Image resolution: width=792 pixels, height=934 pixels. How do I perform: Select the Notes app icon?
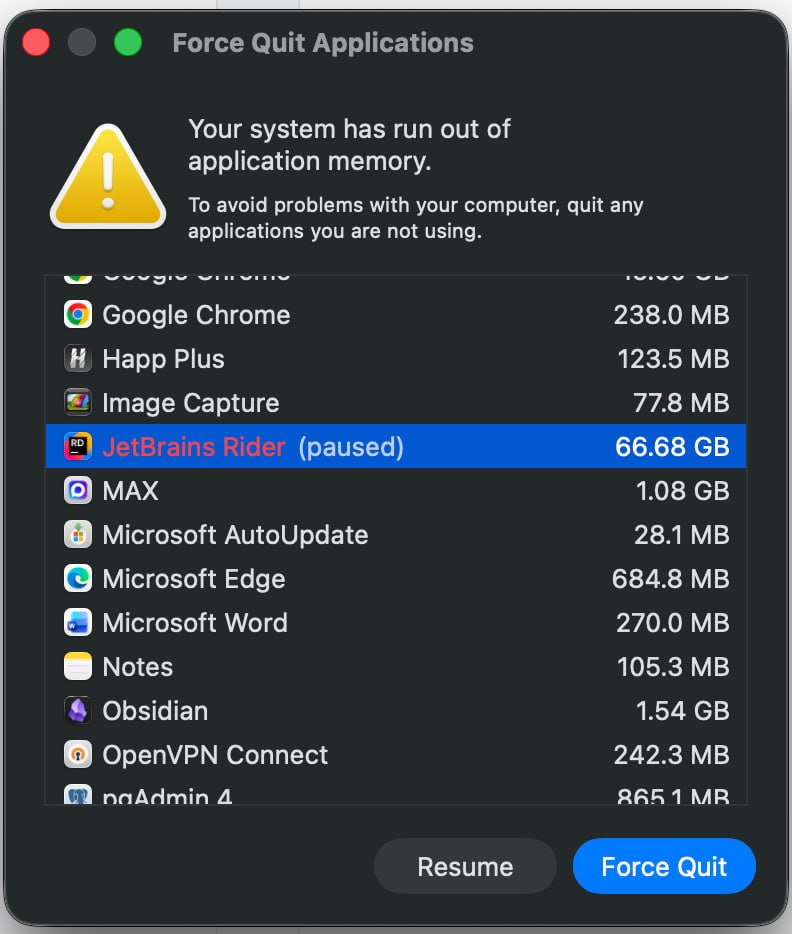[x=78, y=667]
